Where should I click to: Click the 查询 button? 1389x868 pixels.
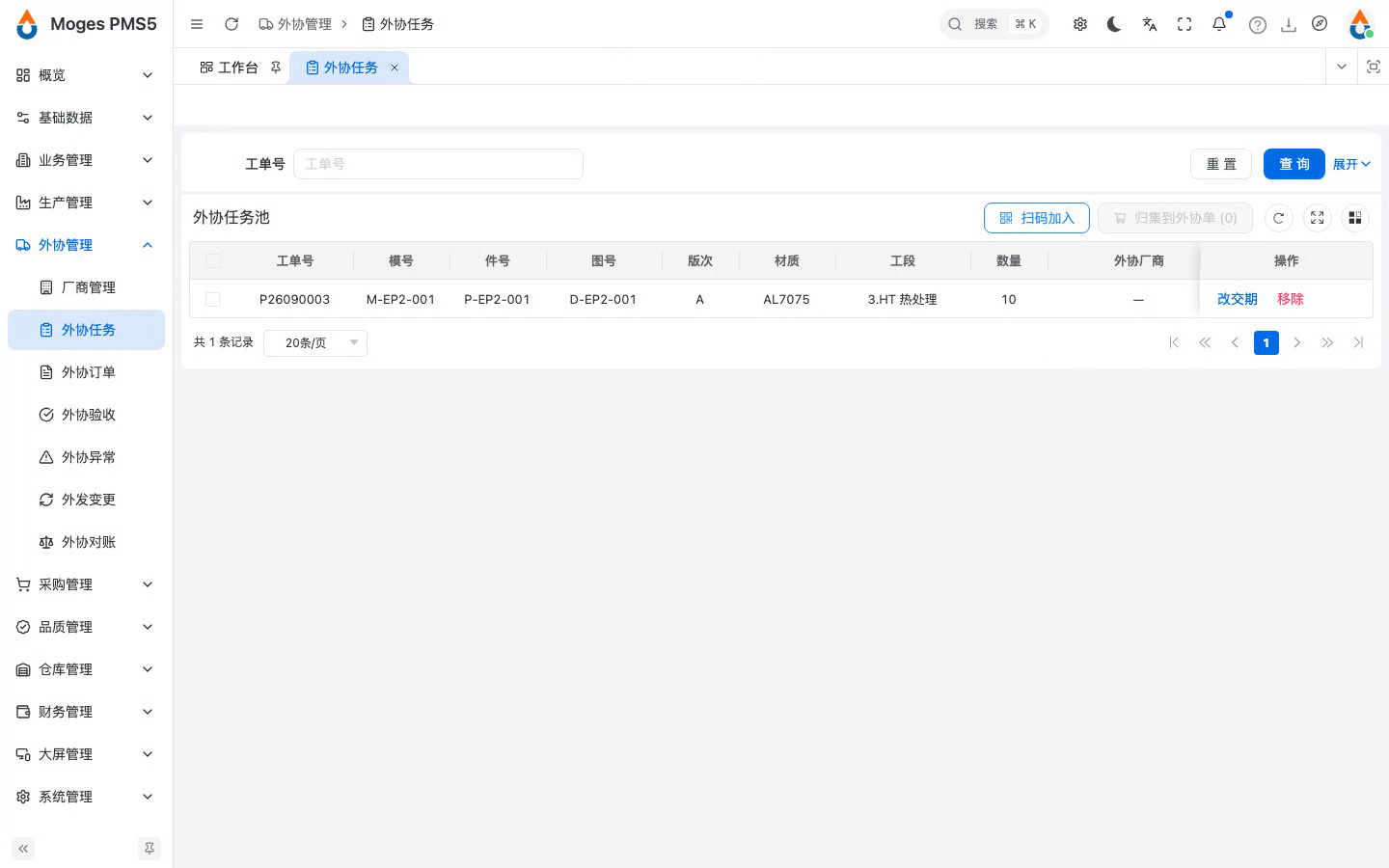[x=1294, y=164]
